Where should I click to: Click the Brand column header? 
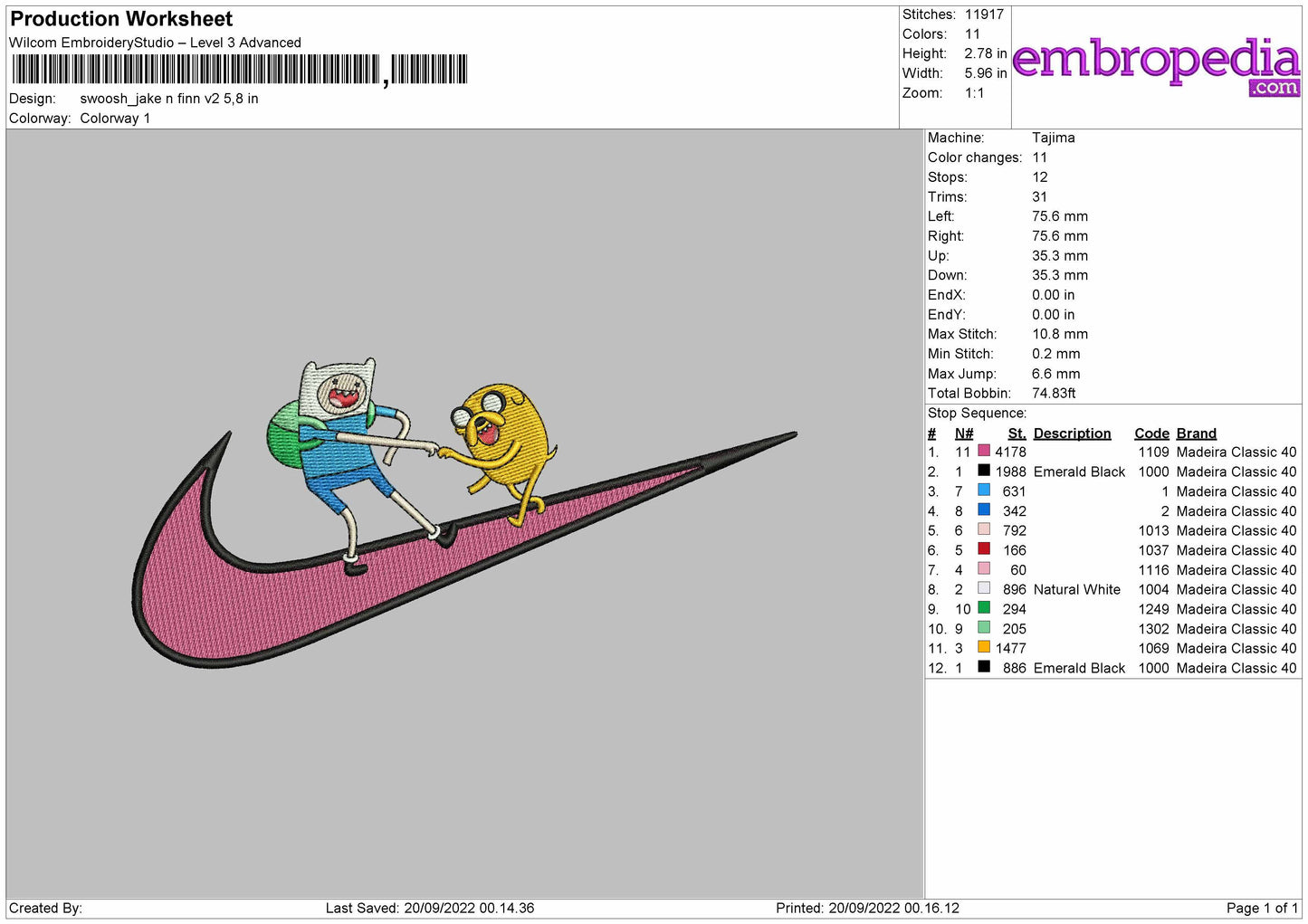(x=1196, y=433)
